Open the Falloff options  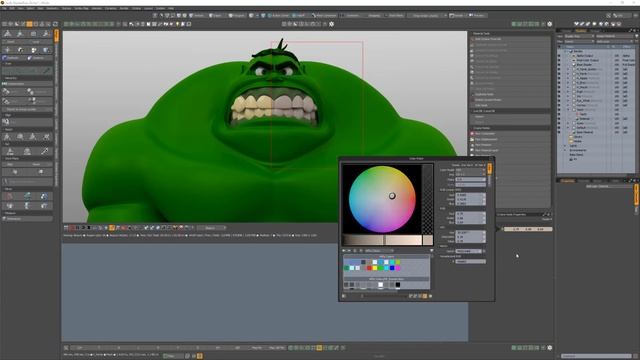(300, 16)
